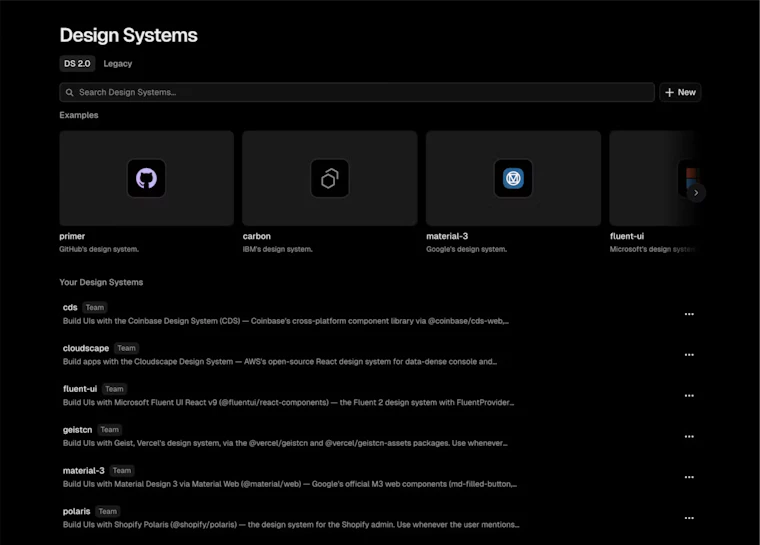Click the Team badge beside cloudscape

(x=127, y=348)
